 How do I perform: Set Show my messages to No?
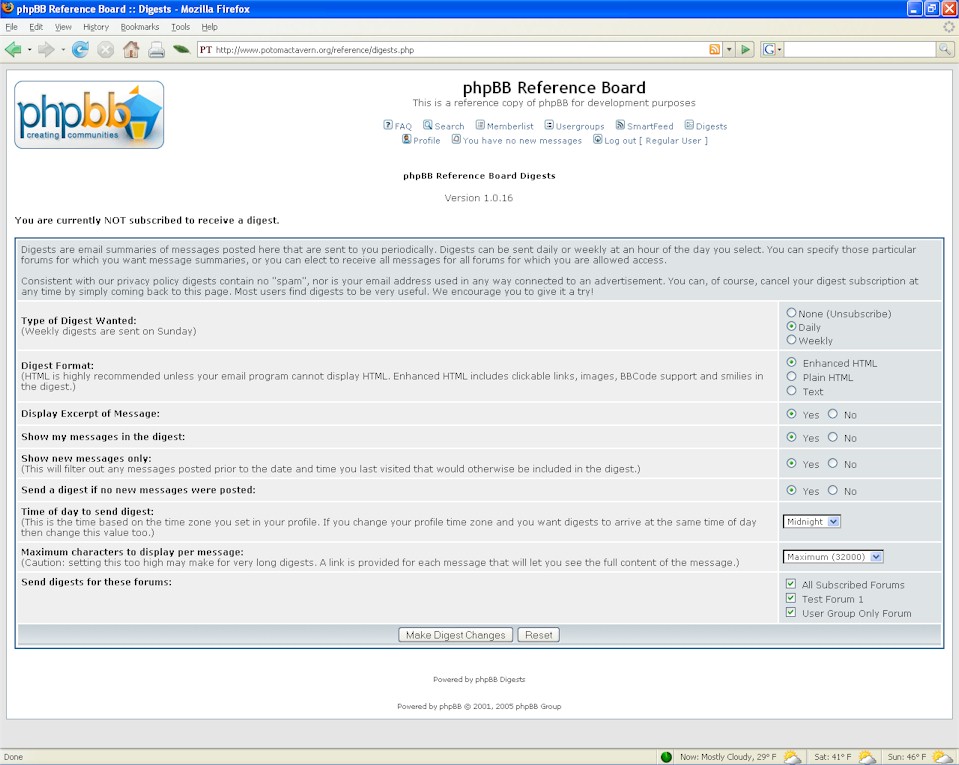[x=833, y=437]
